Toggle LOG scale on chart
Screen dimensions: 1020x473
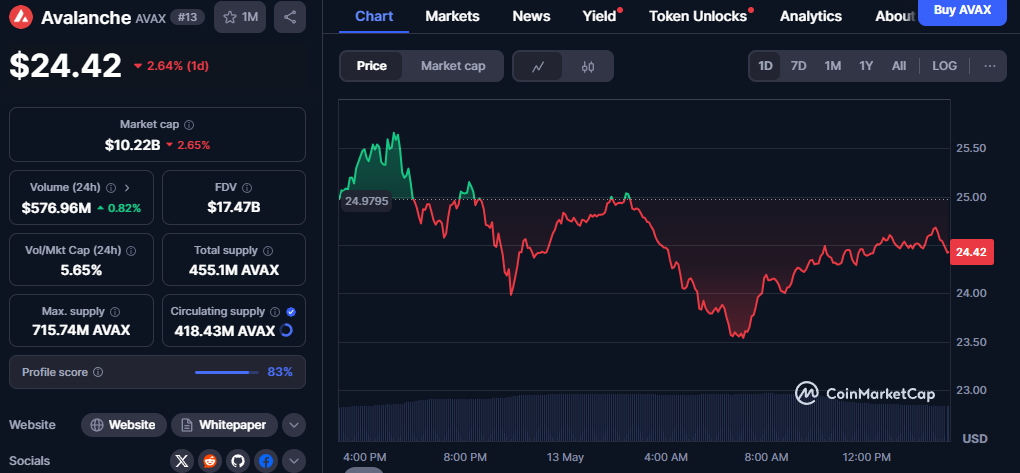pyautogui.click(x=945, y=66)
